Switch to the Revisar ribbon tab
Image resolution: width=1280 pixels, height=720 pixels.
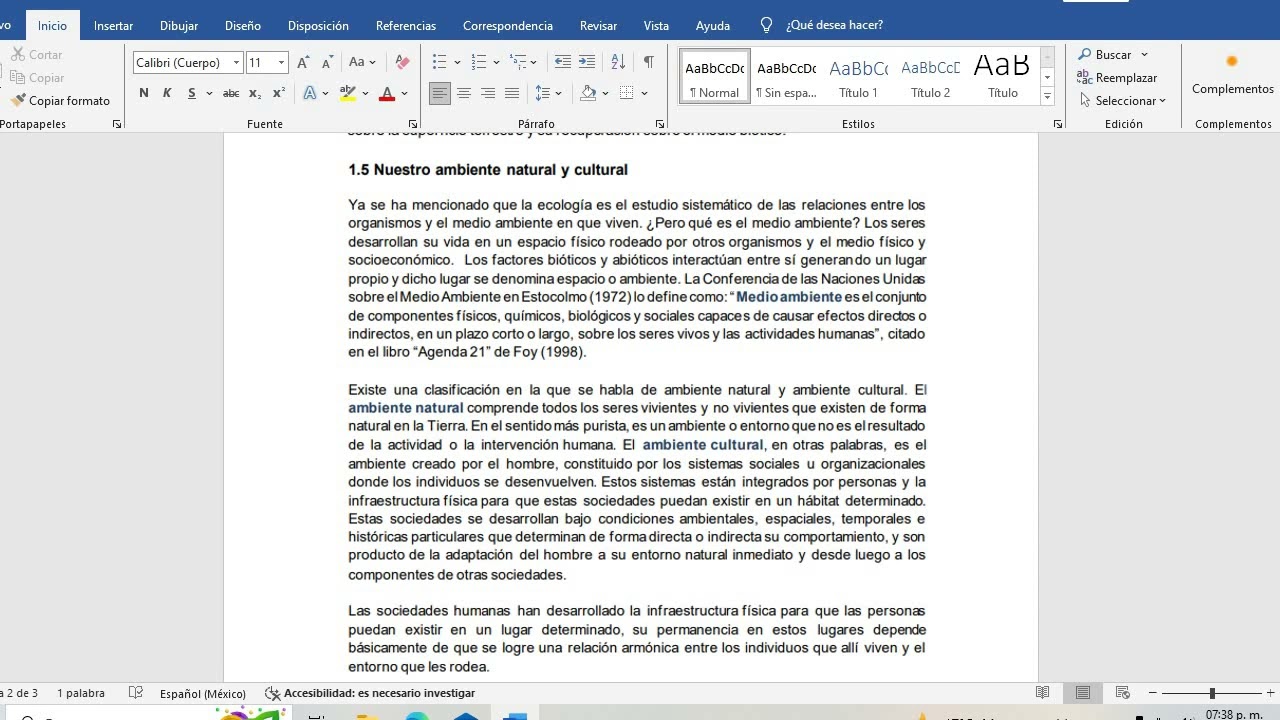(598, 25)
